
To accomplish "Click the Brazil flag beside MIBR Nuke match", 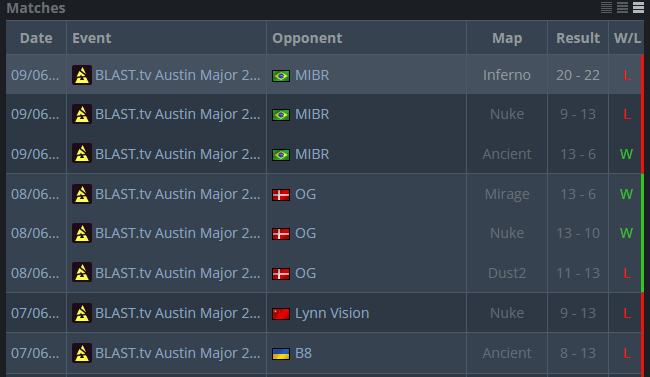I will tap(281, 114).
